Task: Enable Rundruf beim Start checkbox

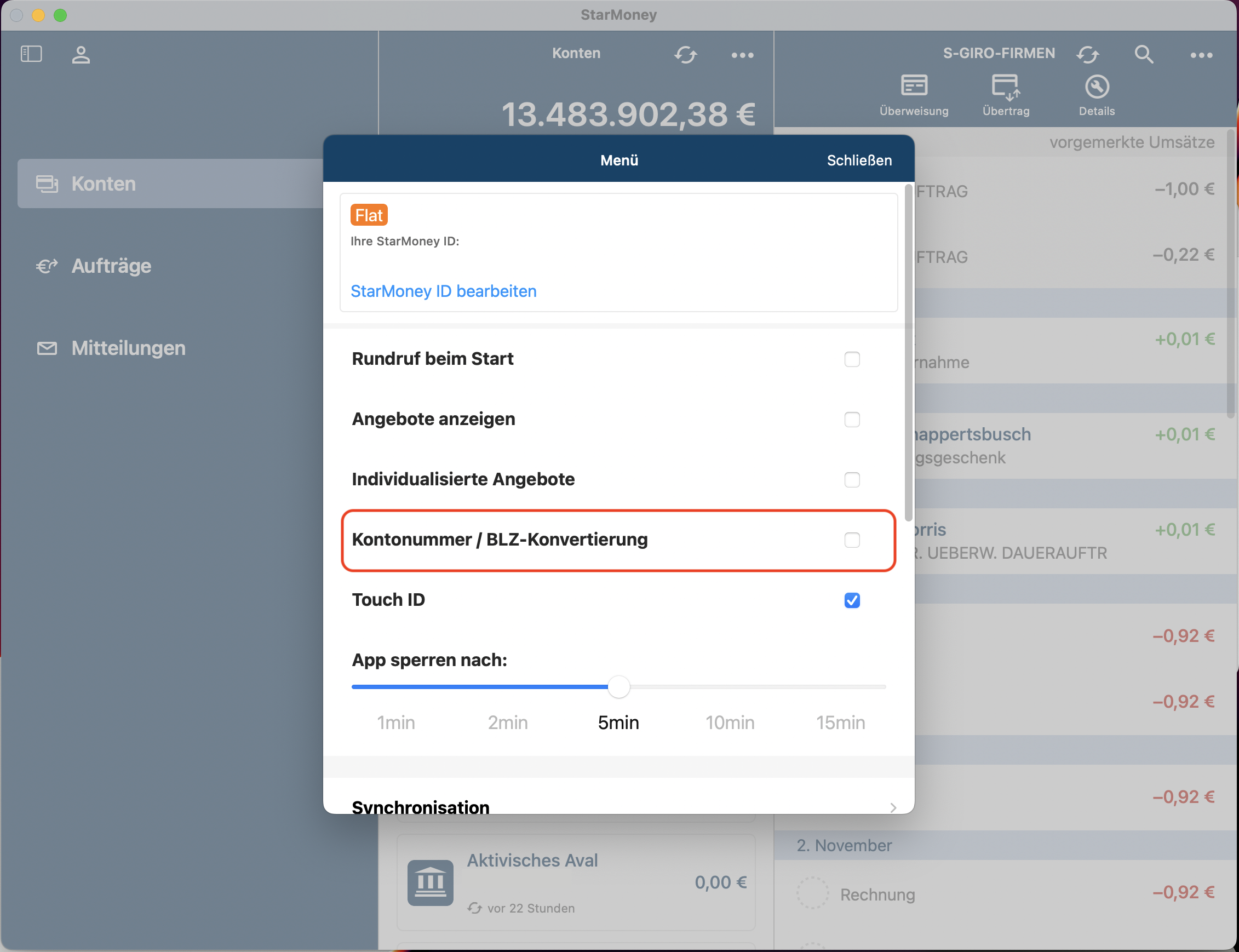Action: pyautogui.click(x=852, y=359)
